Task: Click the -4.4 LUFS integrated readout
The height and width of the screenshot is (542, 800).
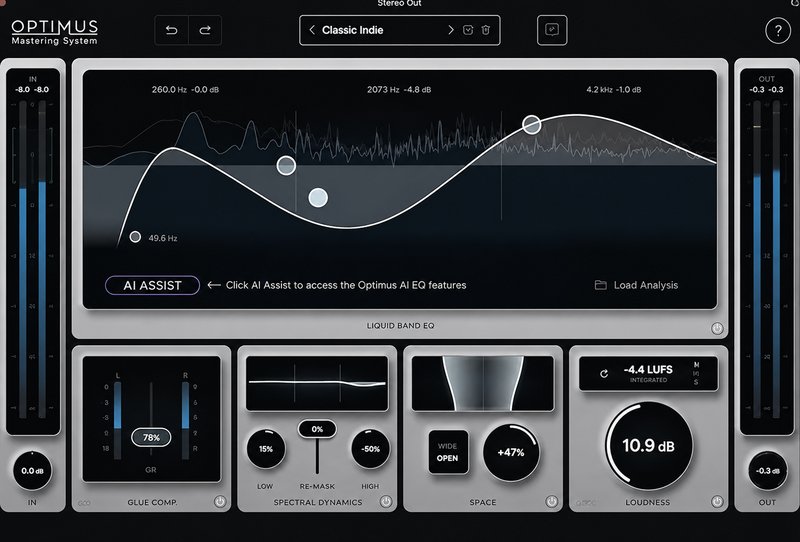Action: coord(648,373)
